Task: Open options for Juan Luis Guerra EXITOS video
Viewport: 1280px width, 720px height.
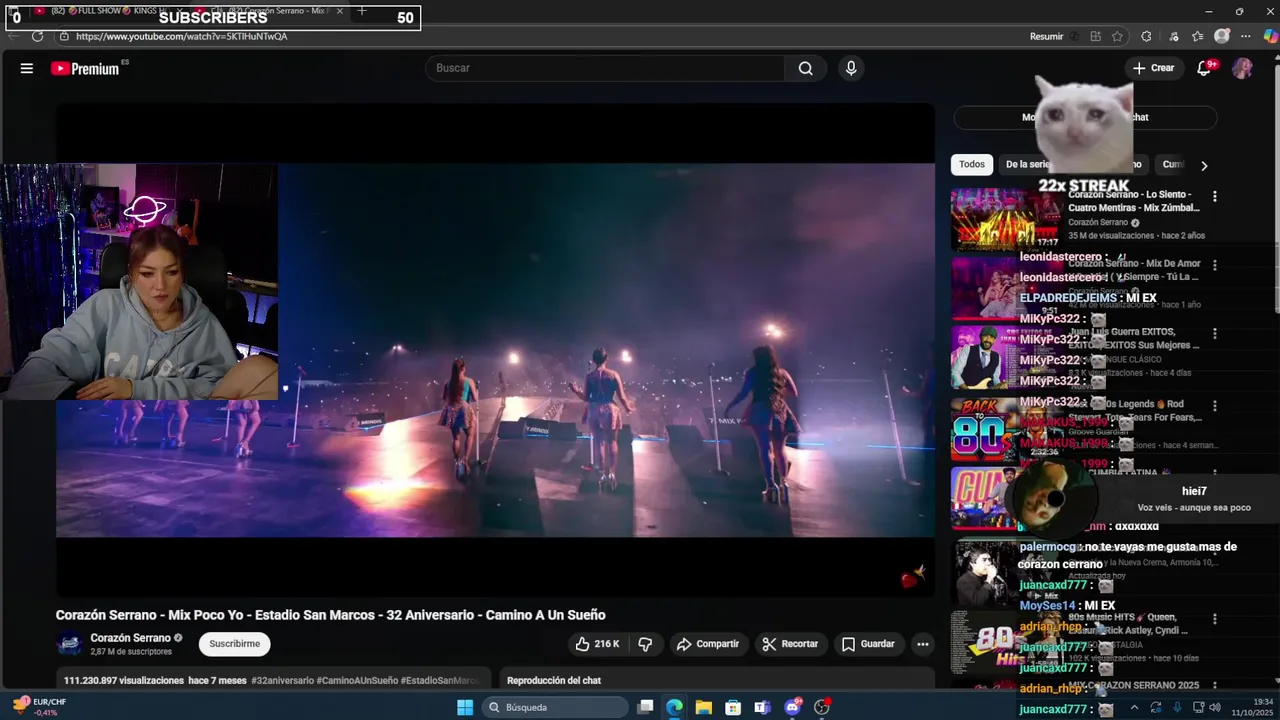Action: [1214, 334]
